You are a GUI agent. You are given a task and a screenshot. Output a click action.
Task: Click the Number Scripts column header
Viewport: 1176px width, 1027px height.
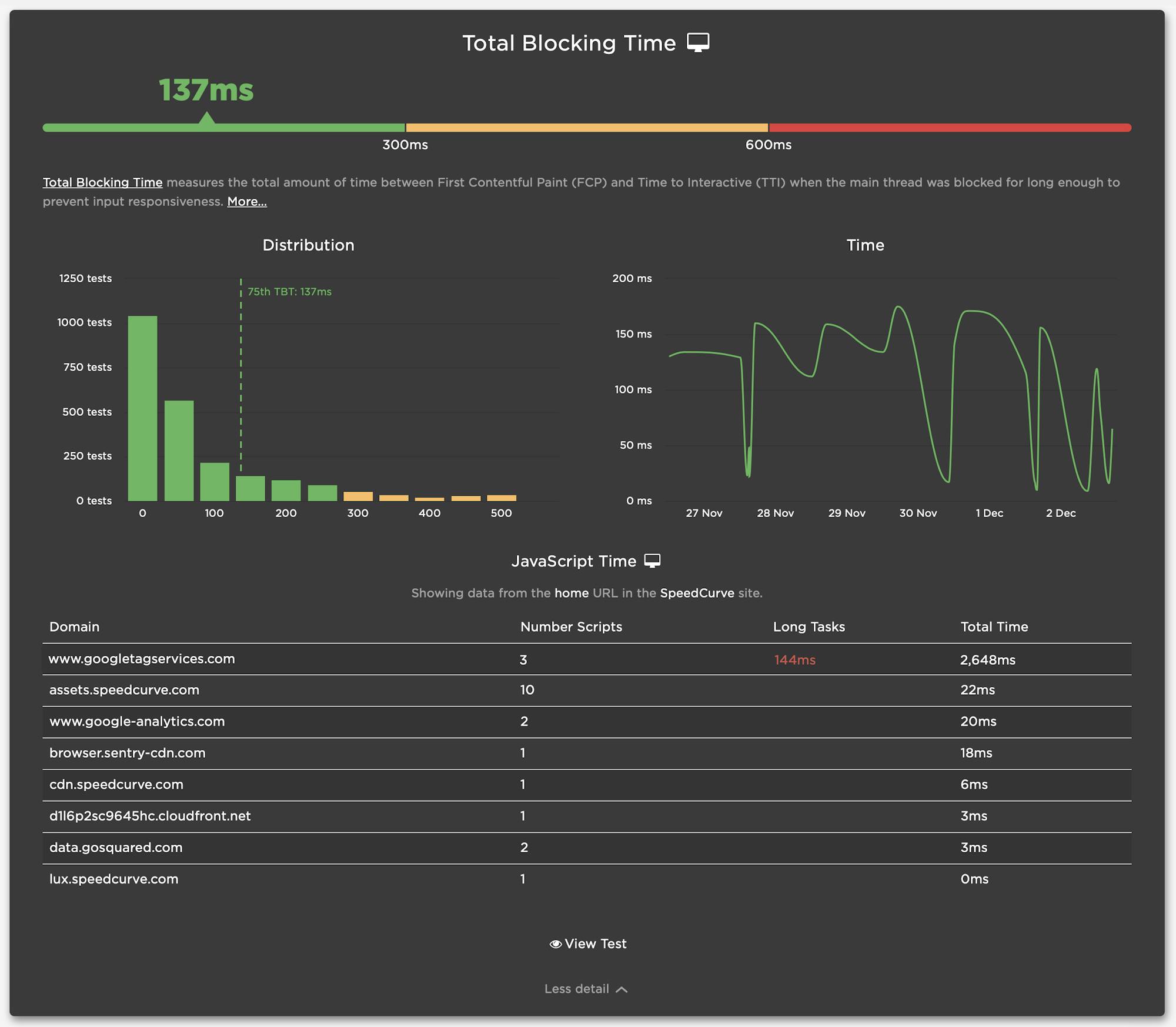point(571,626)
